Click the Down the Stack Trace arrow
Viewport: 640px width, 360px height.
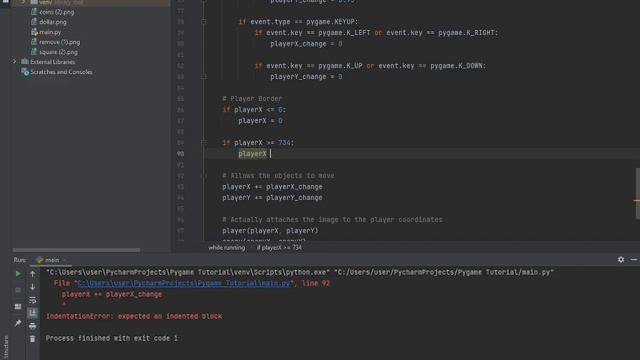pyautogui.click(x=33, y=287)
